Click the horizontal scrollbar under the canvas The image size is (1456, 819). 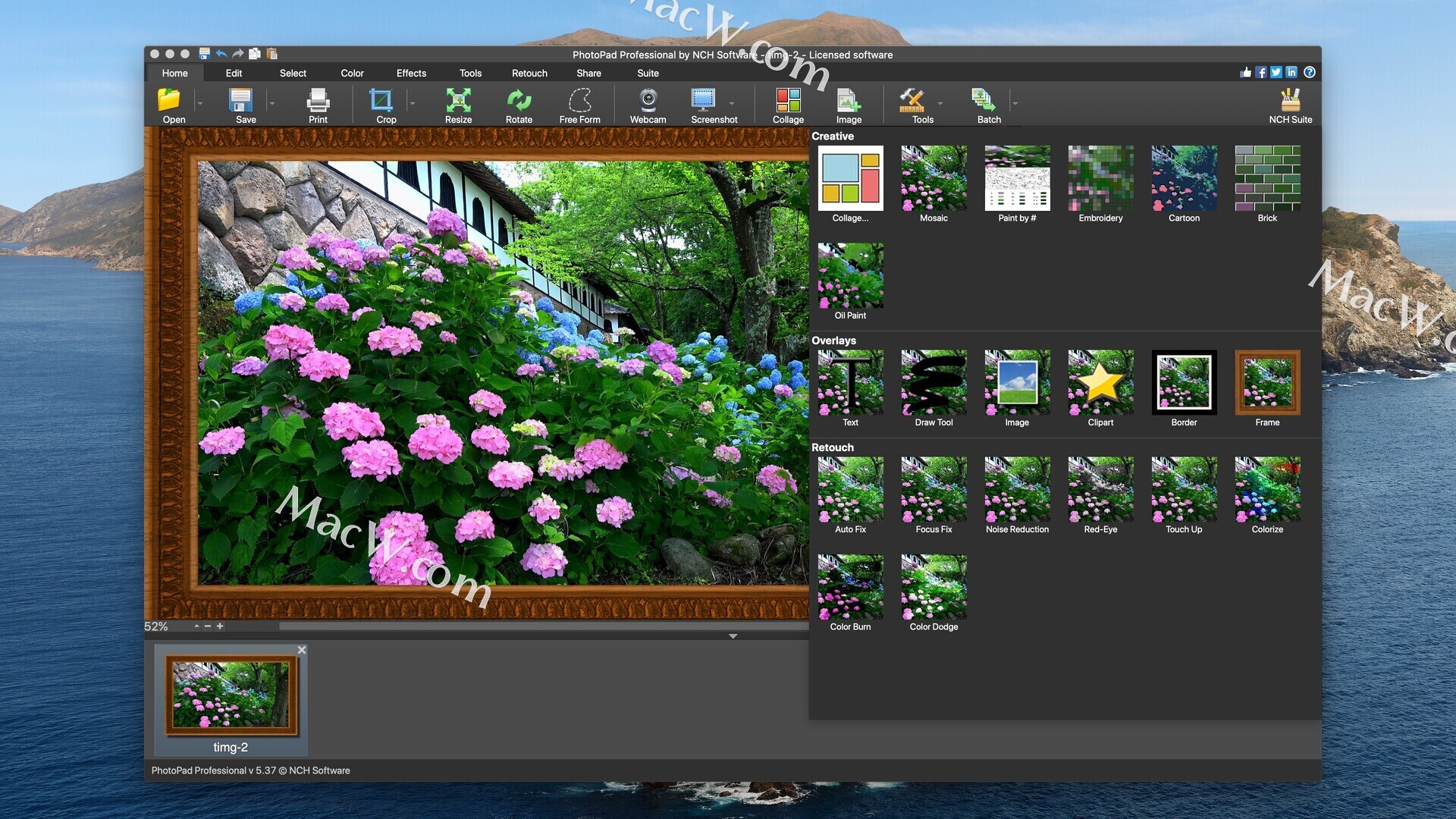(542, 626)
